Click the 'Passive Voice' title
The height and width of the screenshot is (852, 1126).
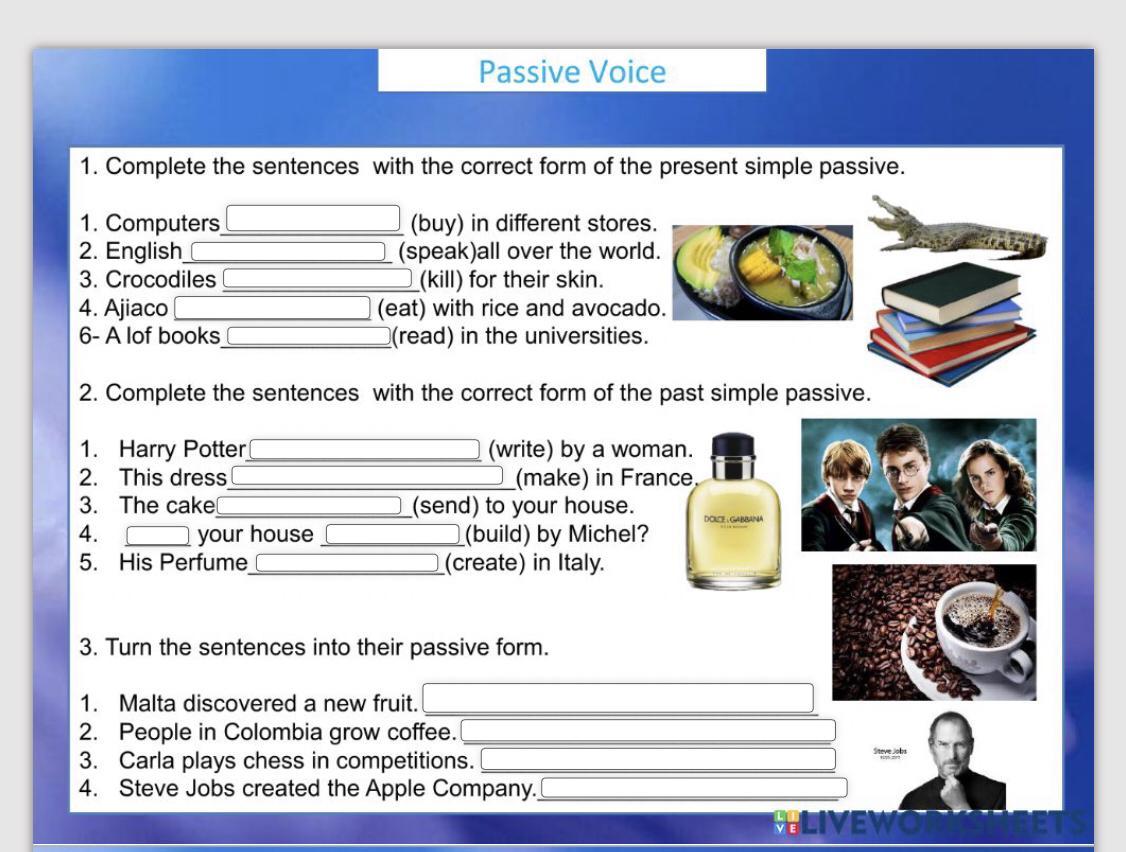coord(572,71)
